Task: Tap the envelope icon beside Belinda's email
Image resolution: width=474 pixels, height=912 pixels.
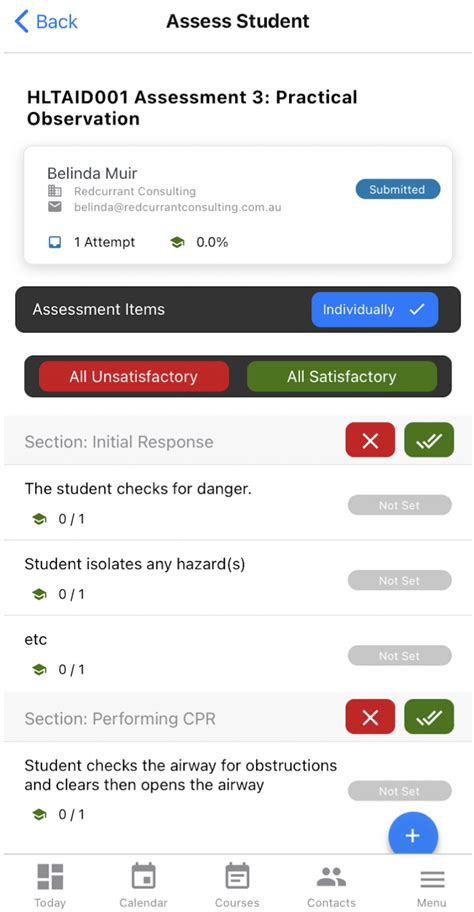Action: (x=55, y=206)
